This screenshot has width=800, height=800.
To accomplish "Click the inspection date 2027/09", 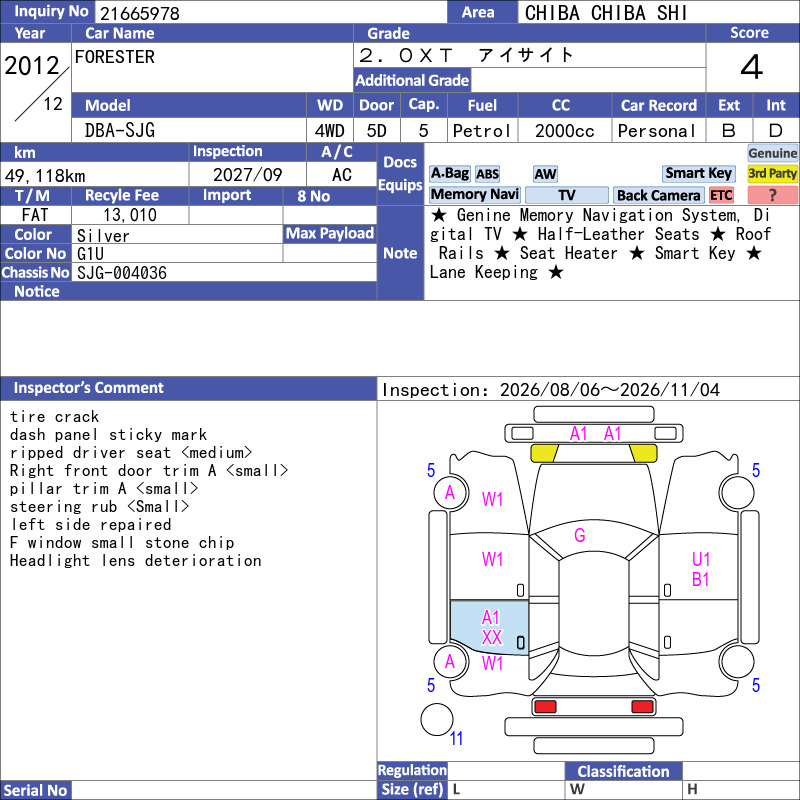I will [x=247, y=175].
